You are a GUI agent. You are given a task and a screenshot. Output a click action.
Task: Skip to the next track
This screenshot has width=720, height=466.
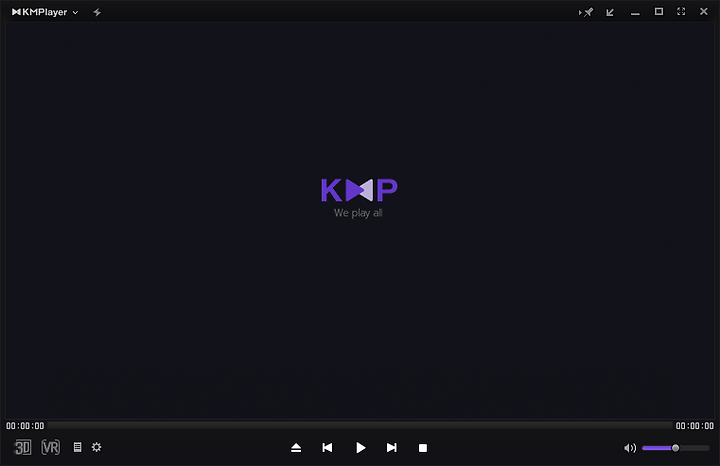click(392, 448)
